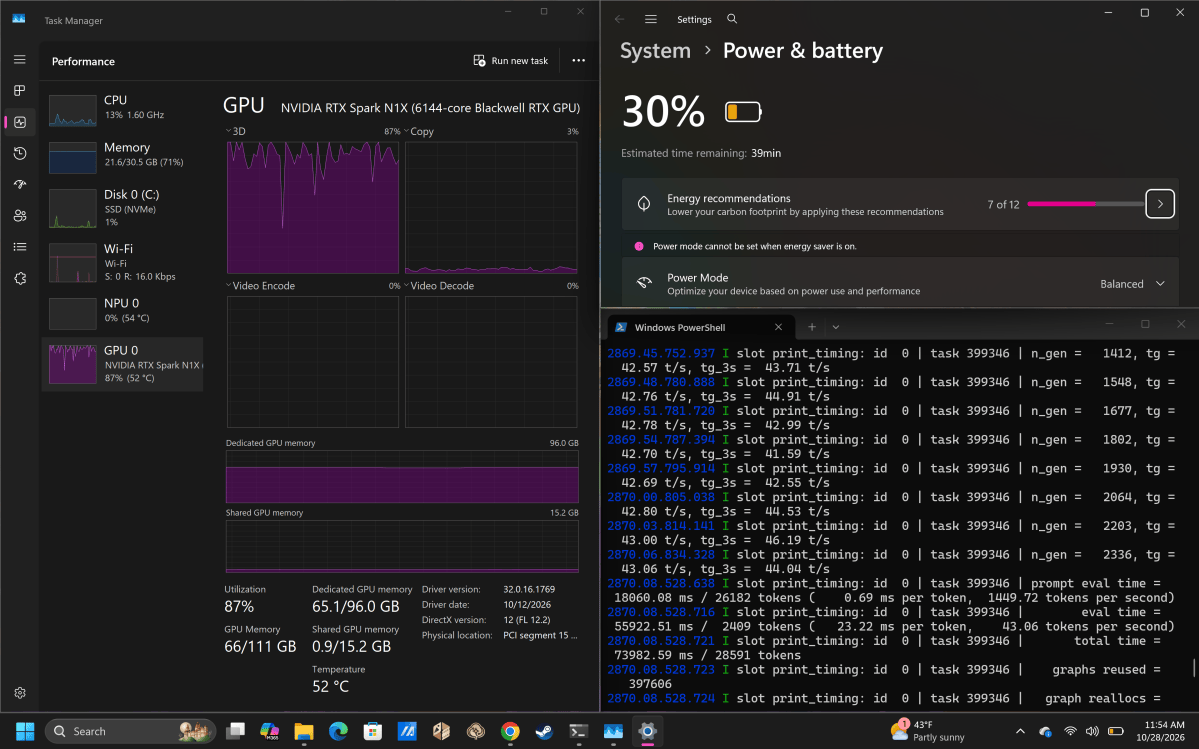Click the Energy recommendations leaf icon
The height and width of the screenshot is (749, 1199).
pos(644,204)
